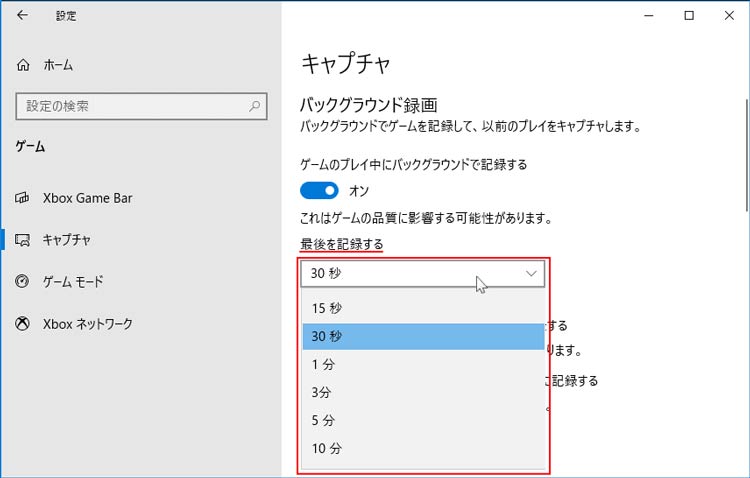Open the ゲーム モード settings label
750x478 pixels.
coord(73,281)
